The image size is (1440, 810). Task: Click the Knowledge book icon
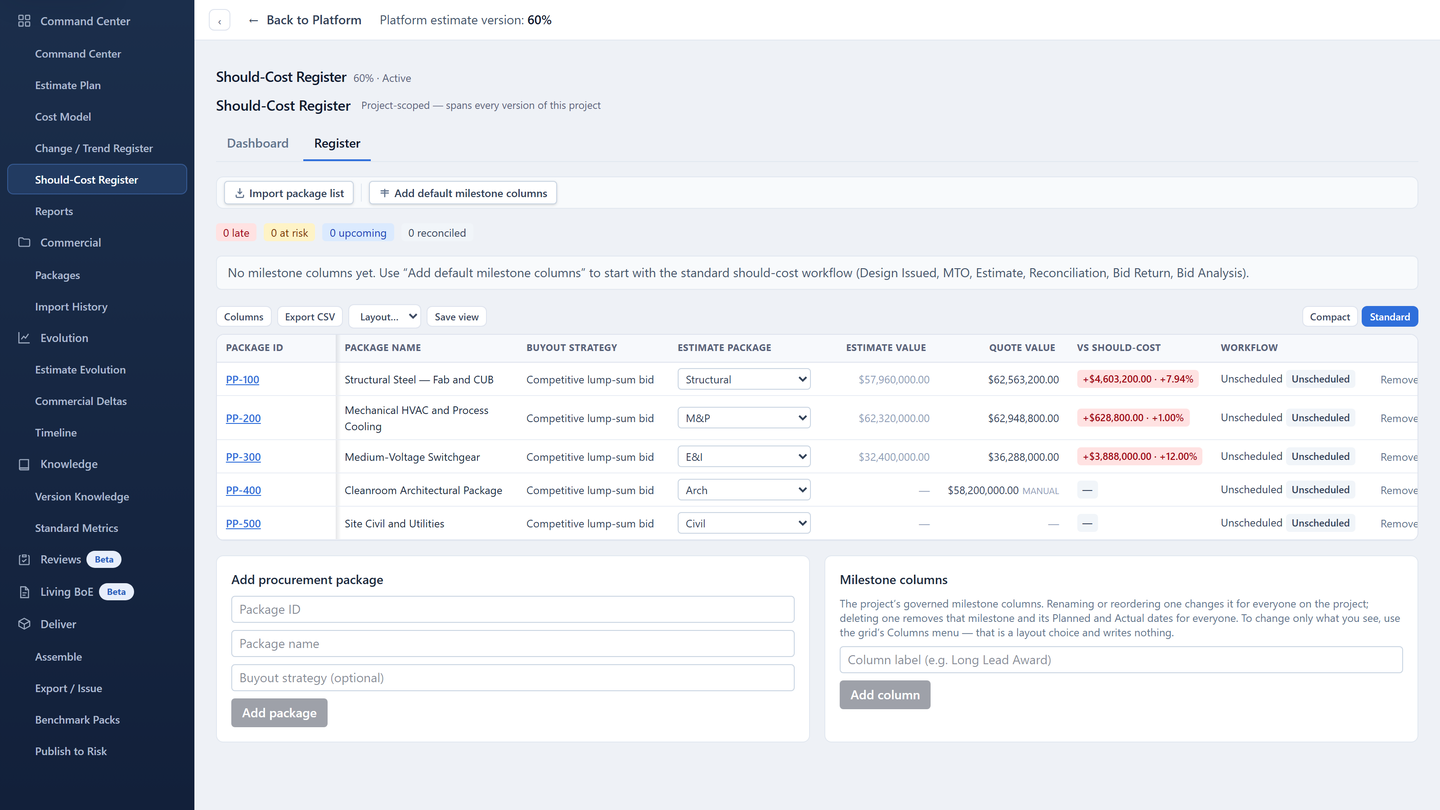click(x=24, y=464)
